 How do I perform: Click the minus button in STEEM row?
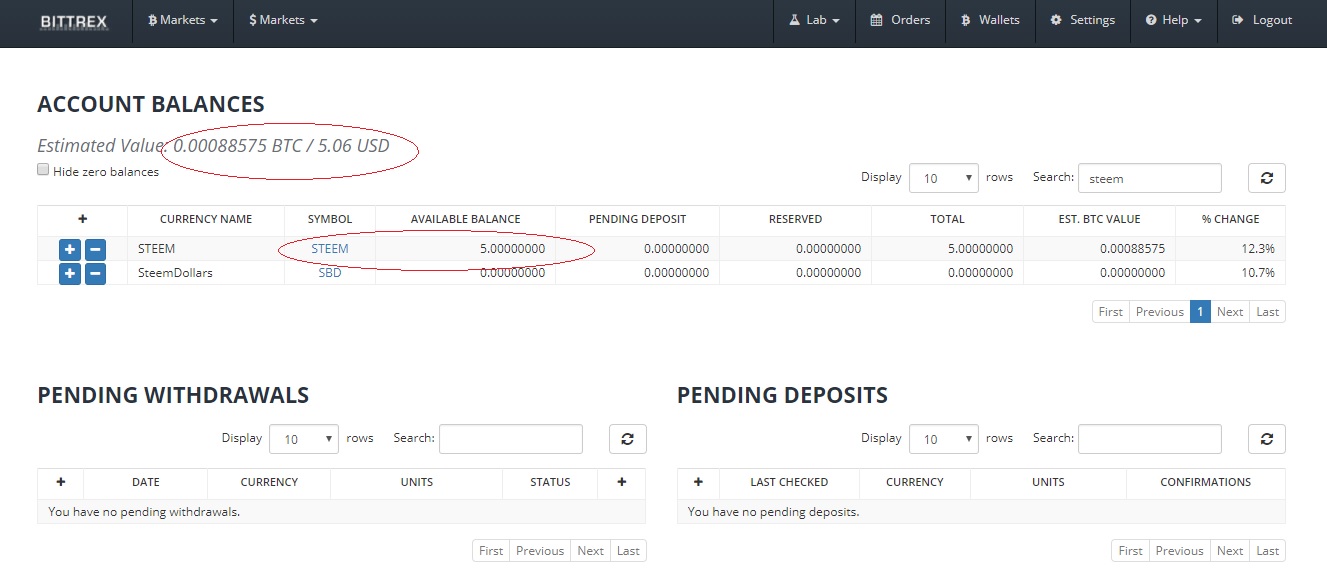(x=95, y=249)
